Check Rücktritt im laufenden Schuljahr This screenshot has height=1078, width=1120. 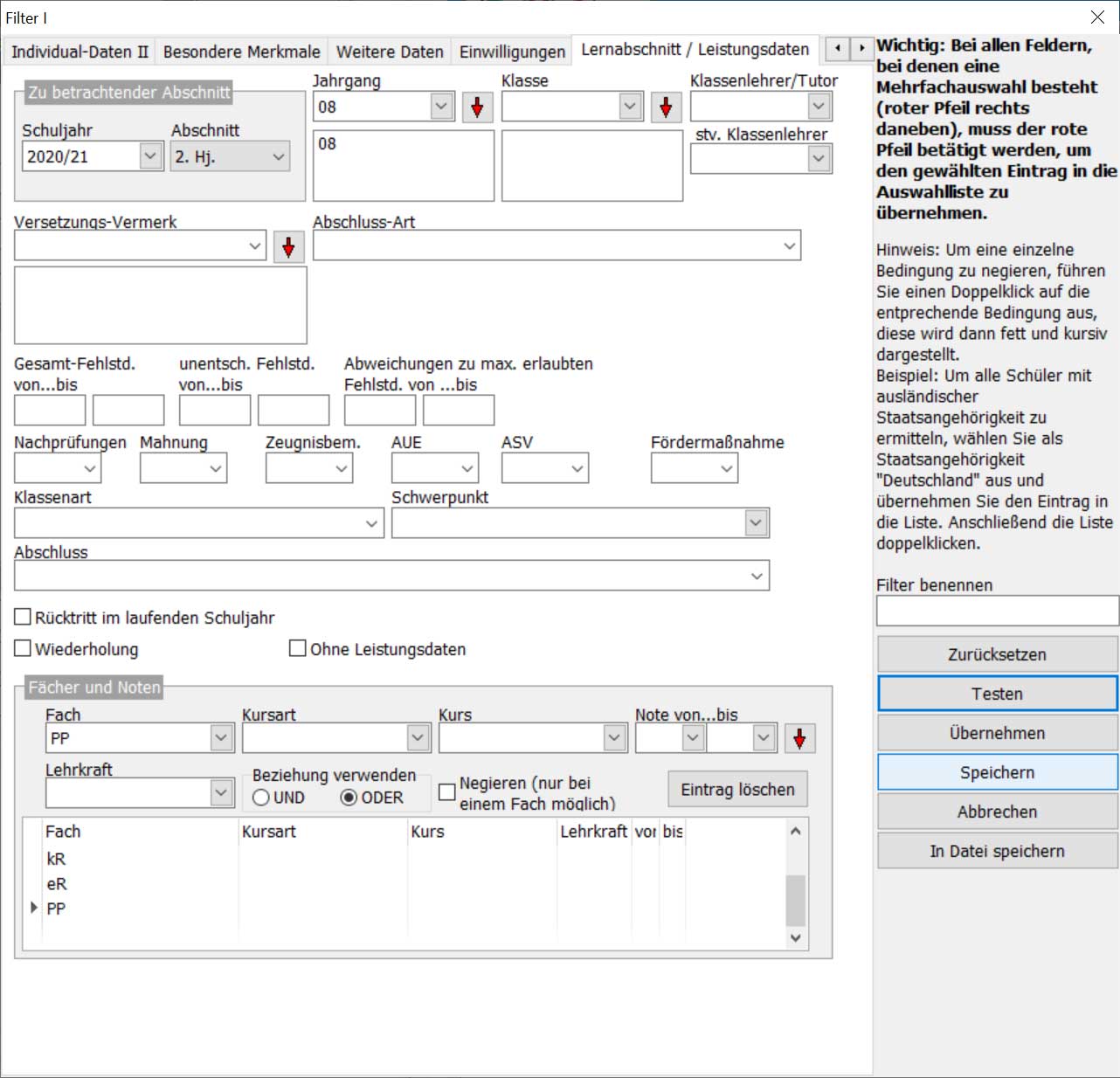click(24, 618)
